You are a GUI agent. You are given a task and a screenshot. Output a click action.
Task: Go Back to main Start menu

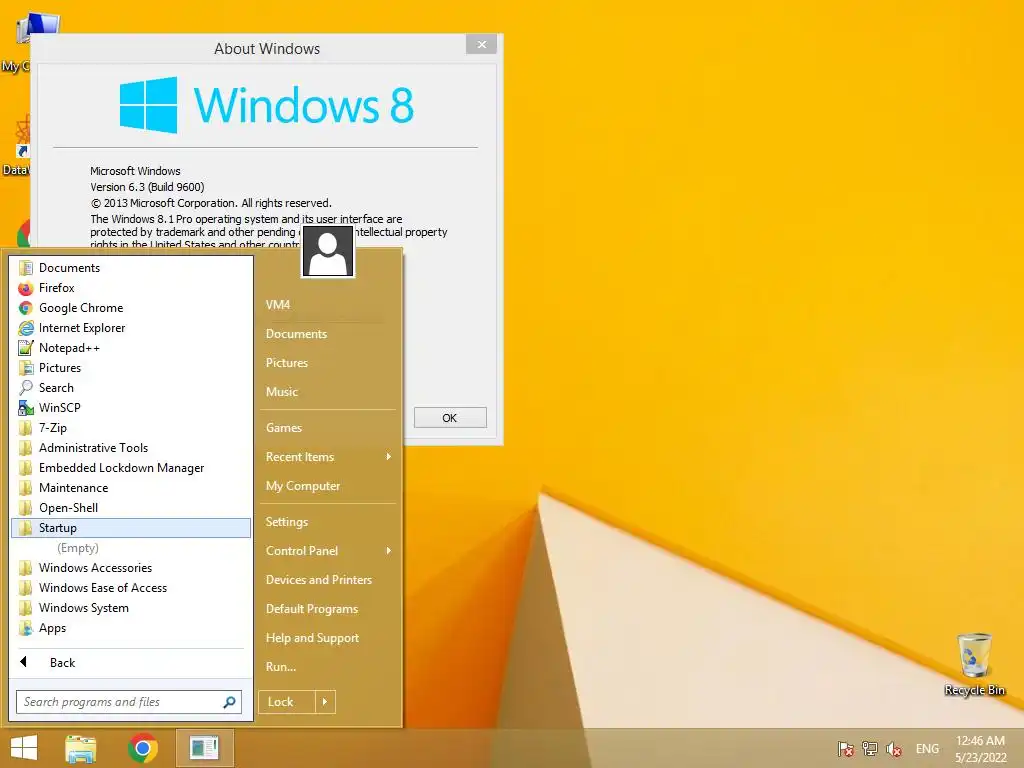(x=131, y=663)
